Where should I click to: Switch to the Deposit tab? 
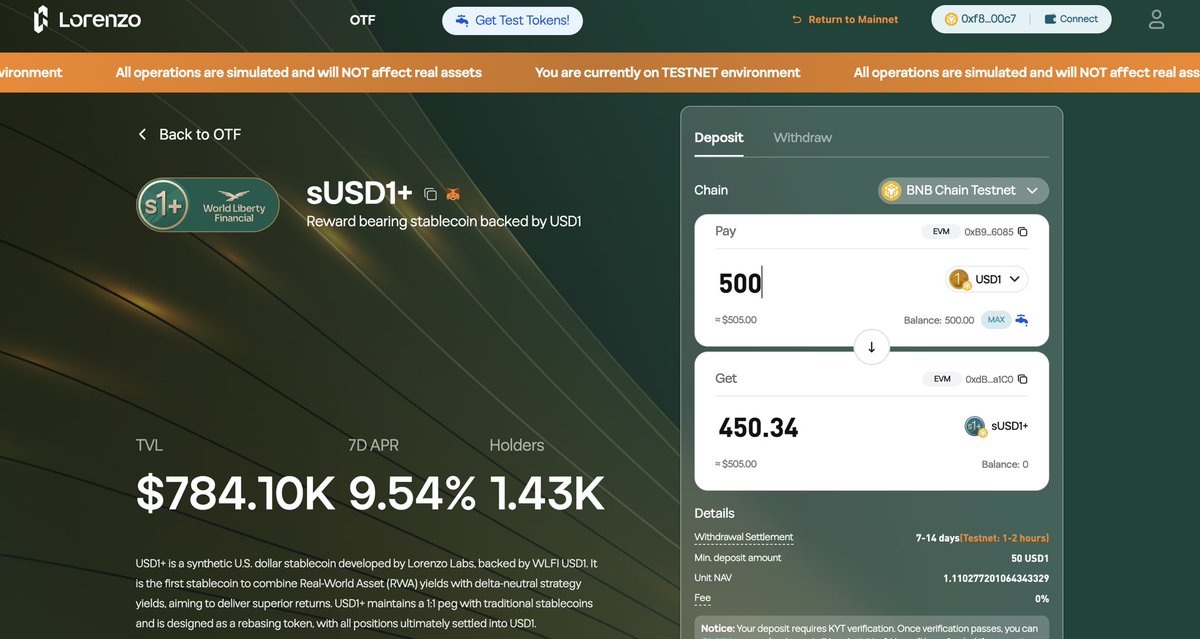(x=719, y=137)
